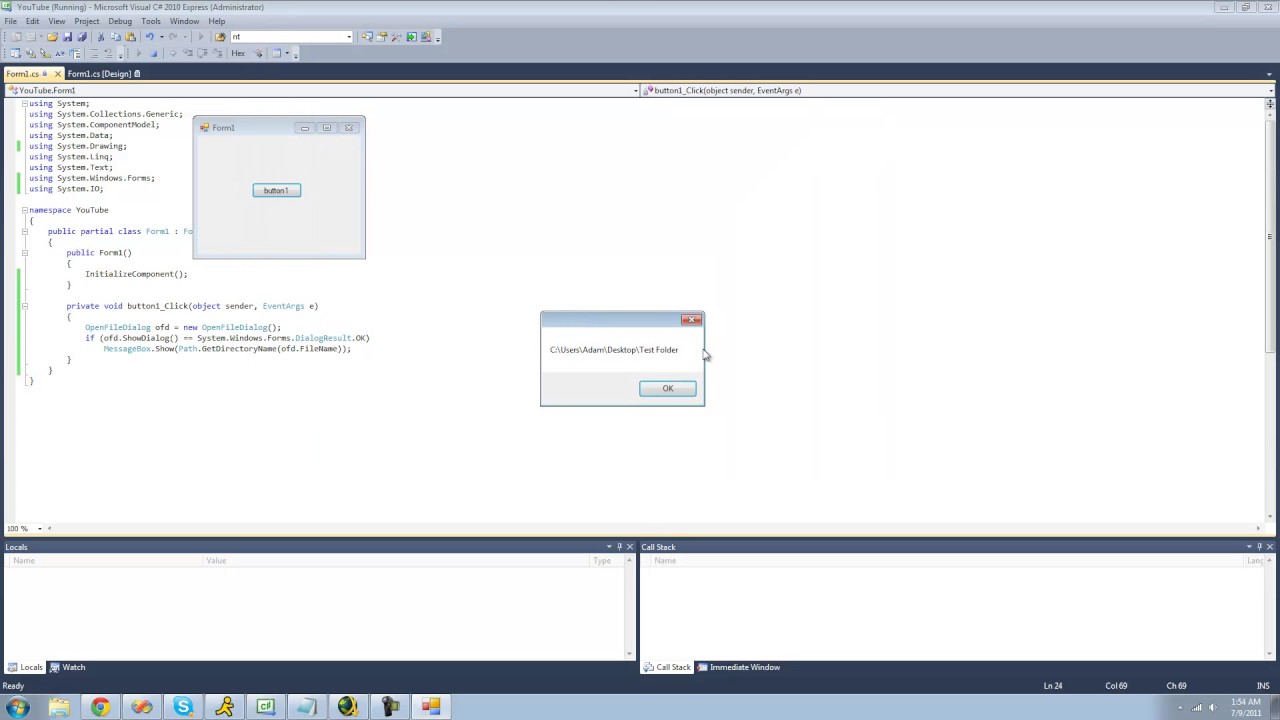Click the editor's horizontal scrollbar
This screenshot has height=720, width=1280.
[655, 528]
